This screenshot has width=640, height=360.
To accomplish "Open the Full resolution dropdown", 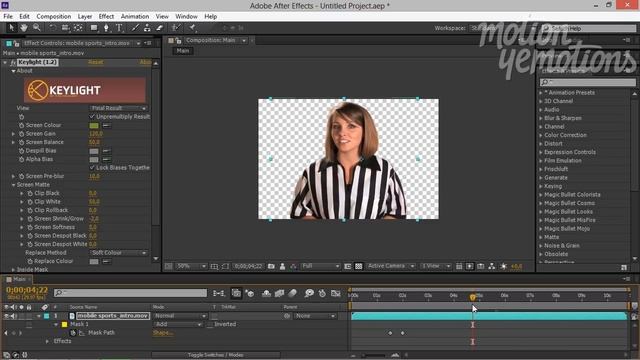I will pos(320,267).
